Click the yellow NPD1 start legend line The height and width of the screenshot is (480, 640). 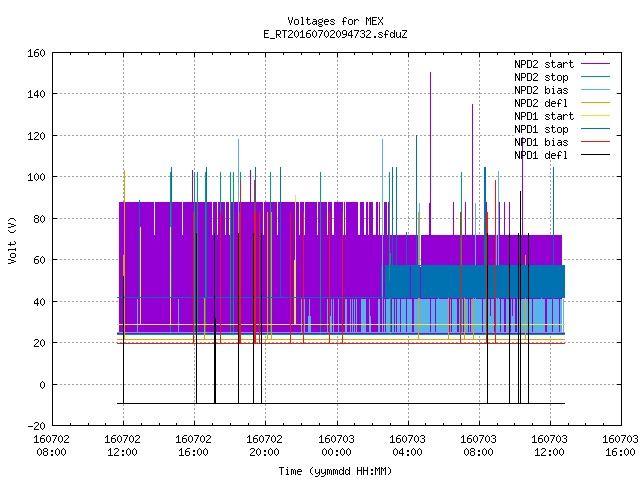595,116
